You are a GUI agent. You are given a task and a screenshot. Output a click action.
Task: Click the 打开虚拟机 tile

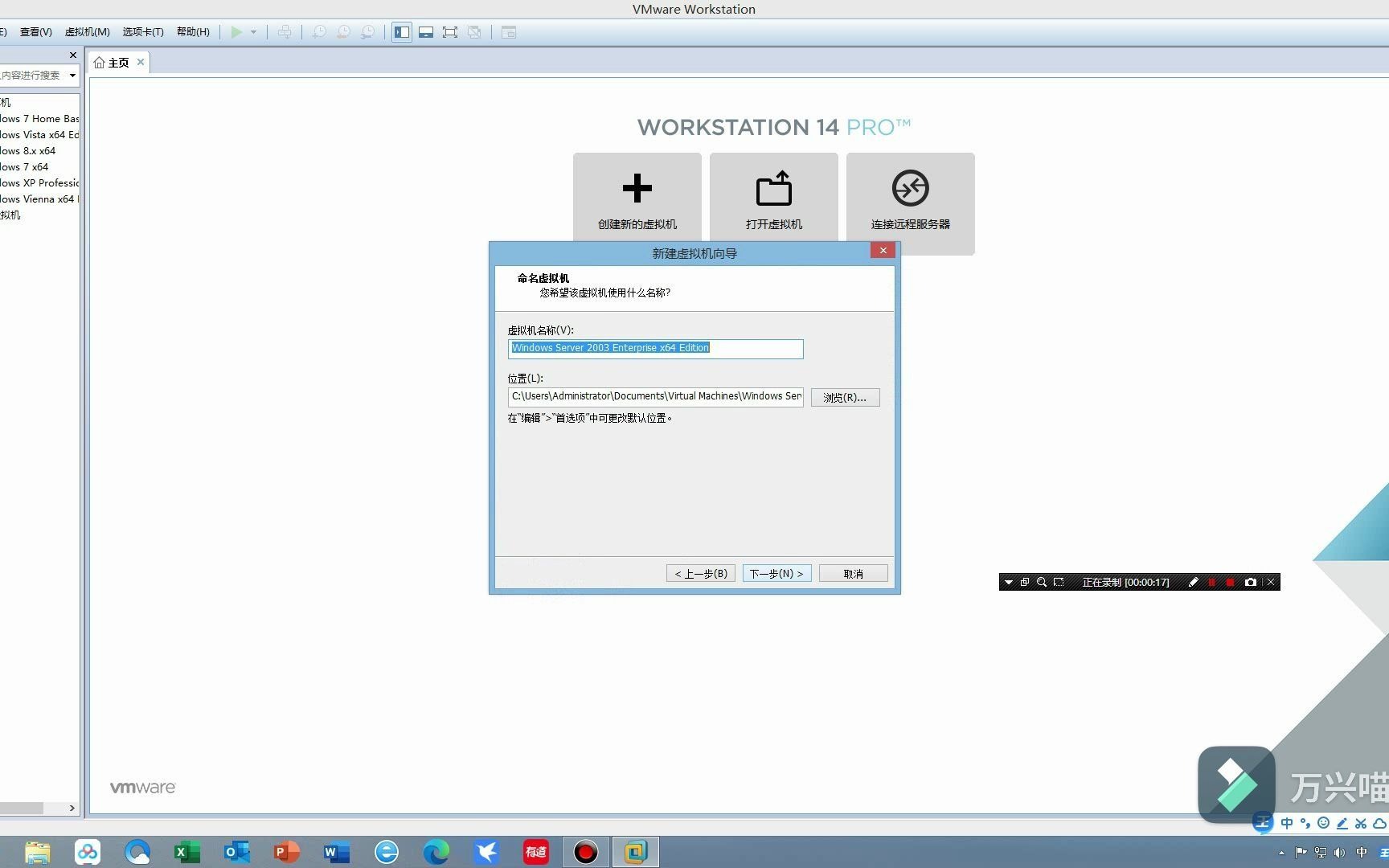tap(773, 199)
